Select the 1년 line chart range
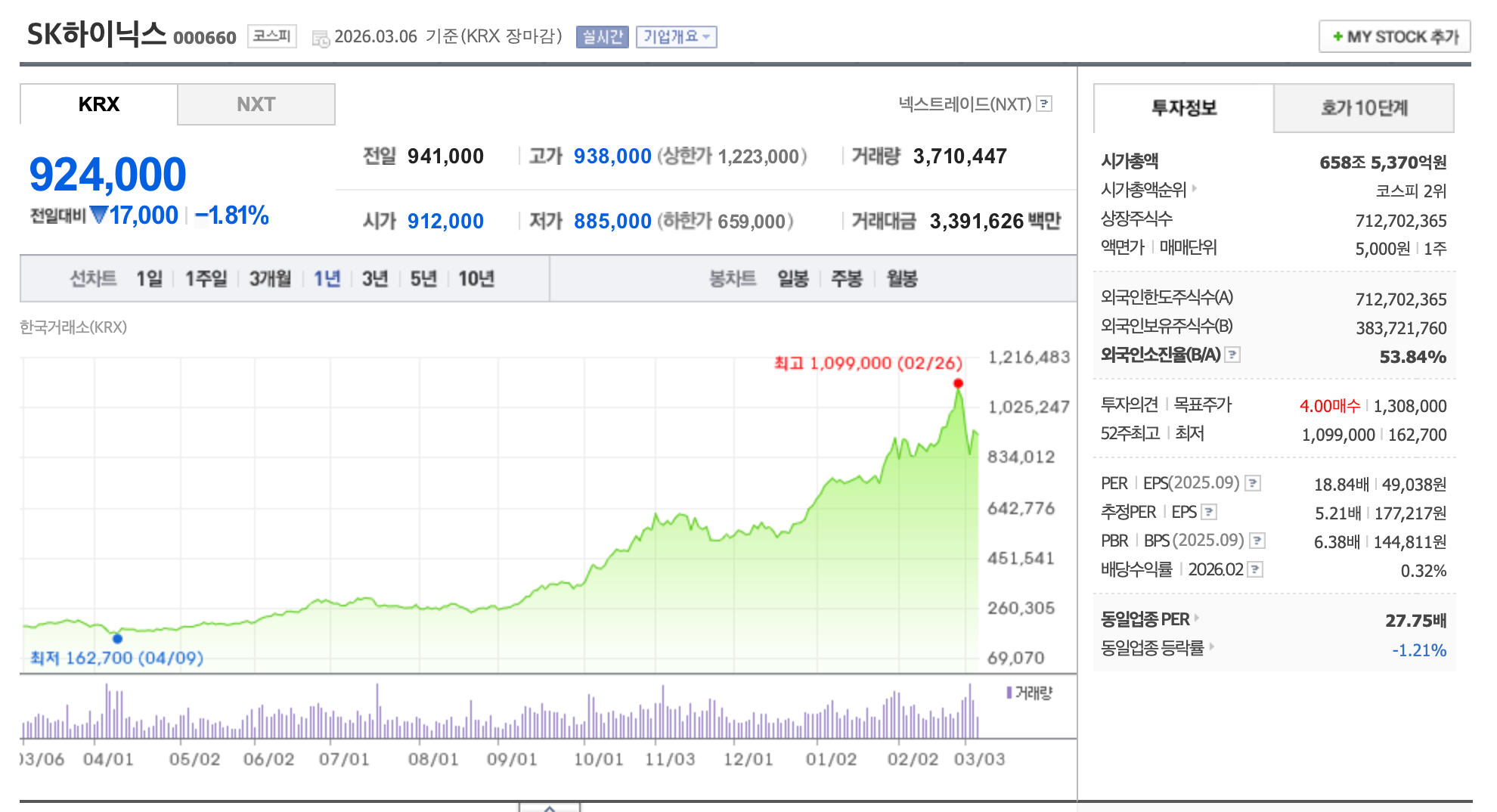The height and width of the screenshot is (812, 1497). click(x=327, y=279)
